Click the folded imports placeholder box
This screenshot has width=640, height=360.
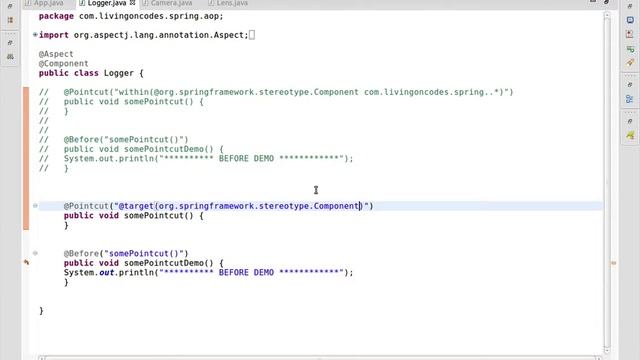tap(252, 35)
